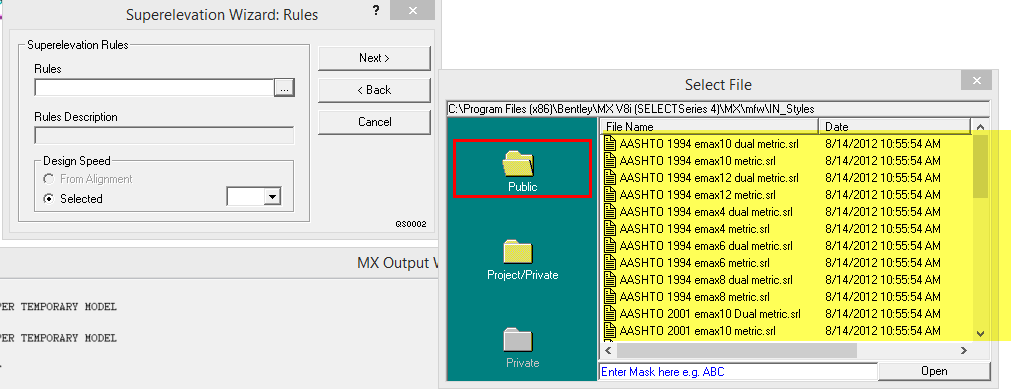Click the help question mark in Superelevation Wizard
The width and height of the screenshot is (1011, 389).
(x=375, y=11)
